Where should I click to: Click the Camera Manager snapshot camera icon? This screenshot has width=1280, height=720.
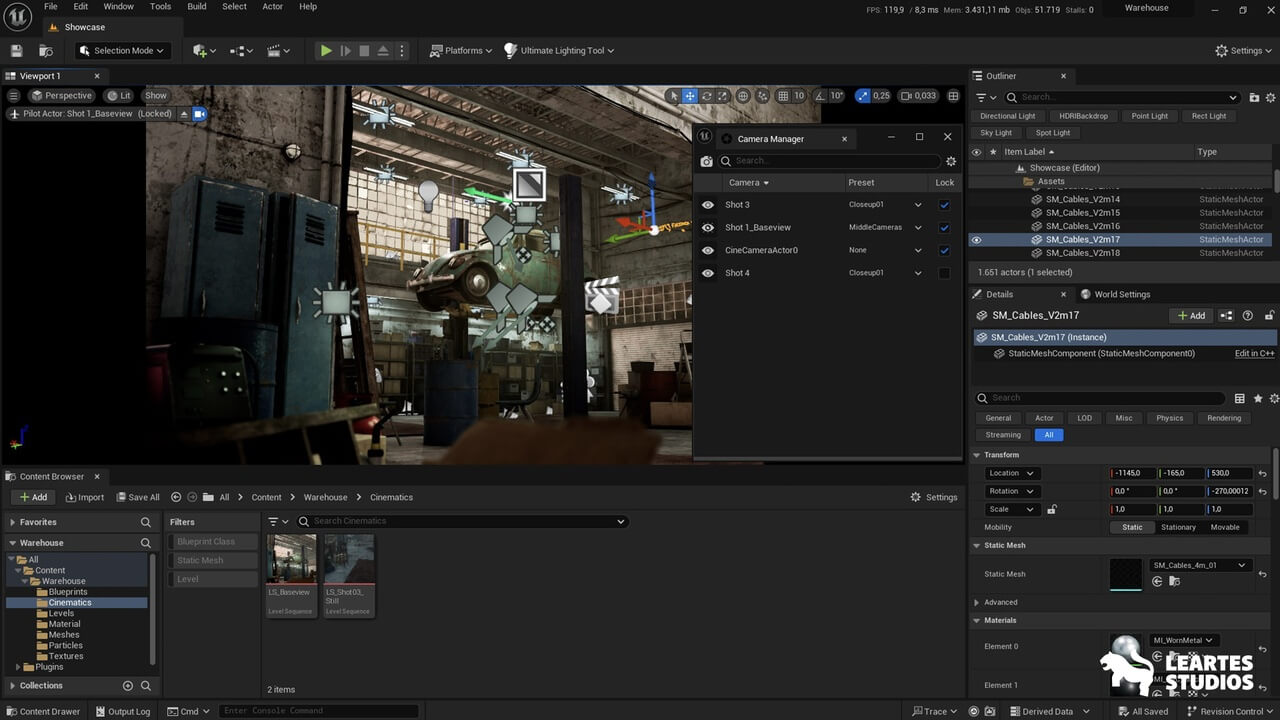[707, 161]
